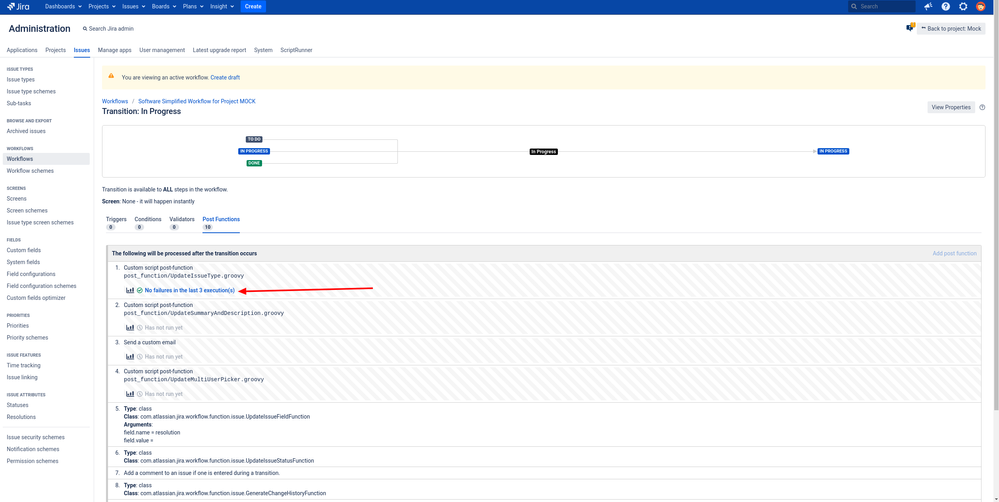Open Field configurations in sidebar

[x=31, y=274]
